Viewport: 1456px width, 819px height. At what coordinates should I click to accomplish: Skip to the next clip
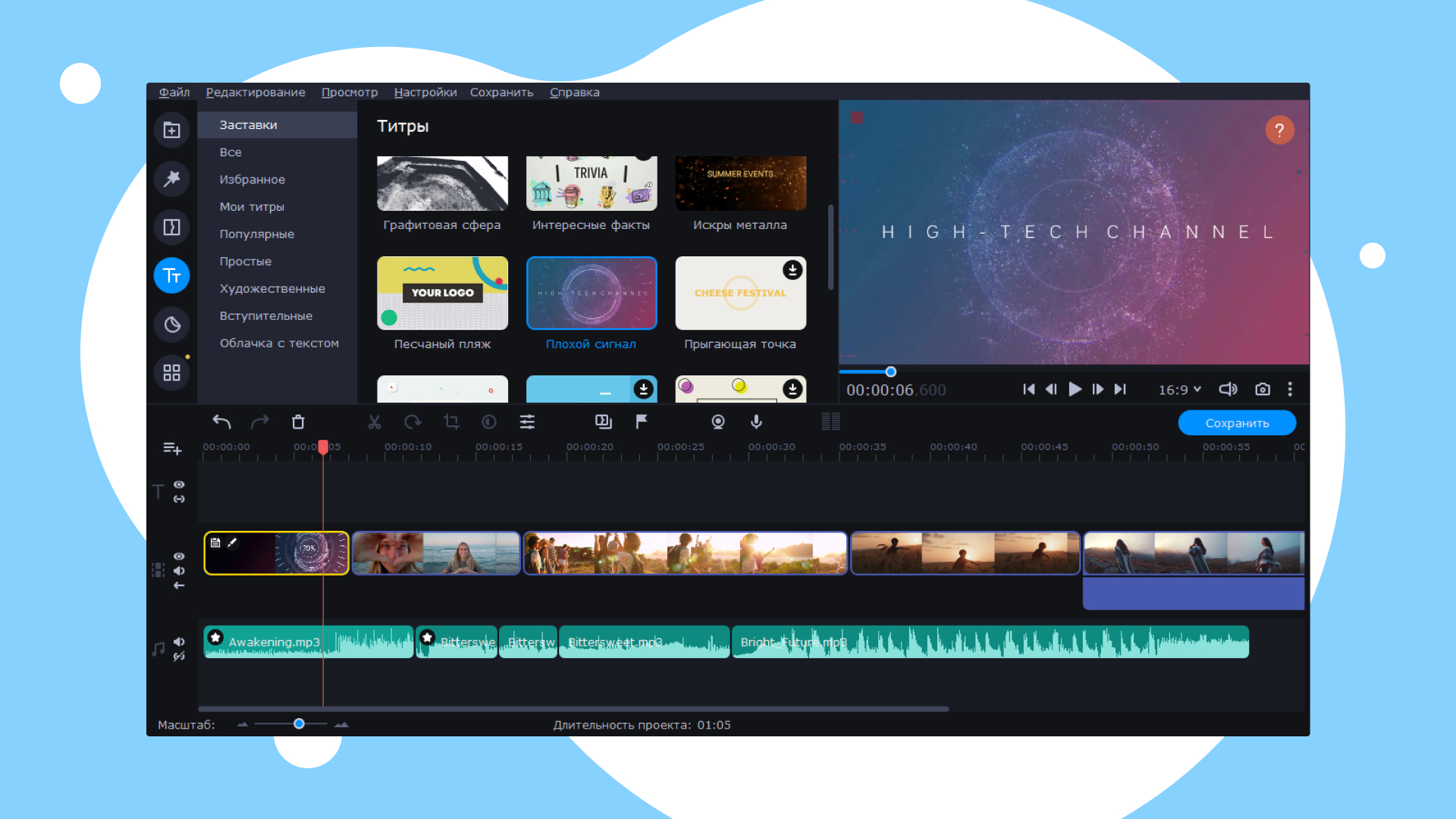[x=1120, y=389]
